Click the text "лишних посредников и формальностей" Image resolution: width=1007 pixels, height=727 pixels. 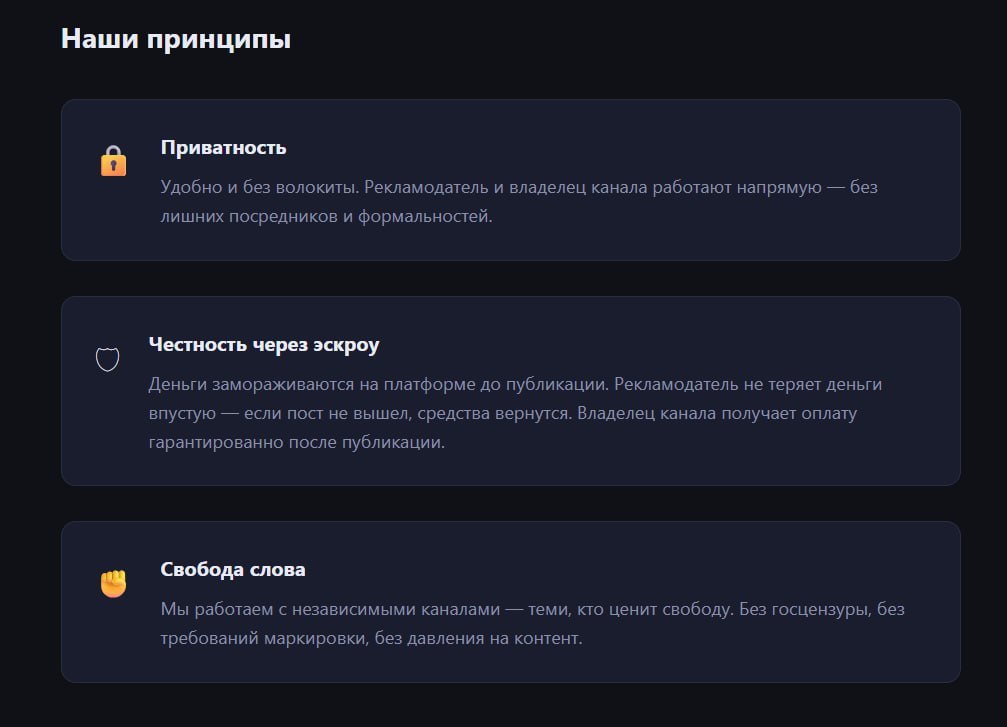click(x=325, y=217)
